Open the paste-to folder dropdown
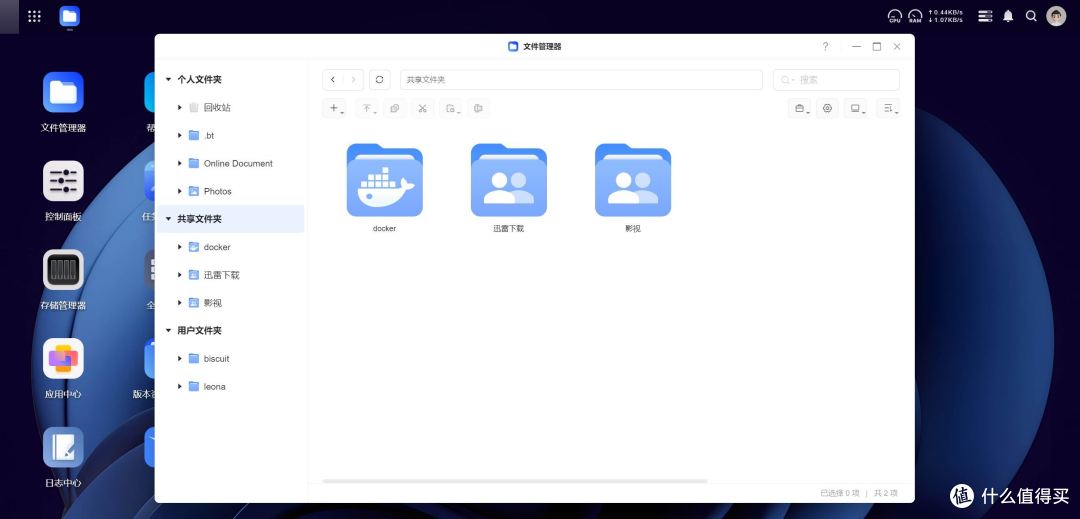Screen dimensions: 1080x519 click(451, 108)
